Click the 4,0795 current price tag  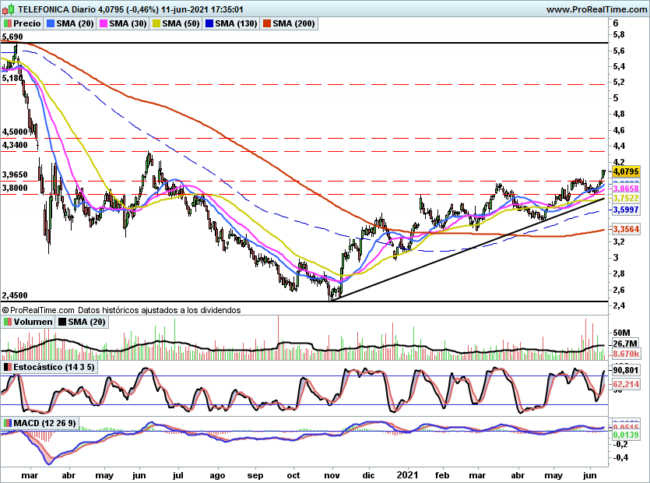pos(626,171)
